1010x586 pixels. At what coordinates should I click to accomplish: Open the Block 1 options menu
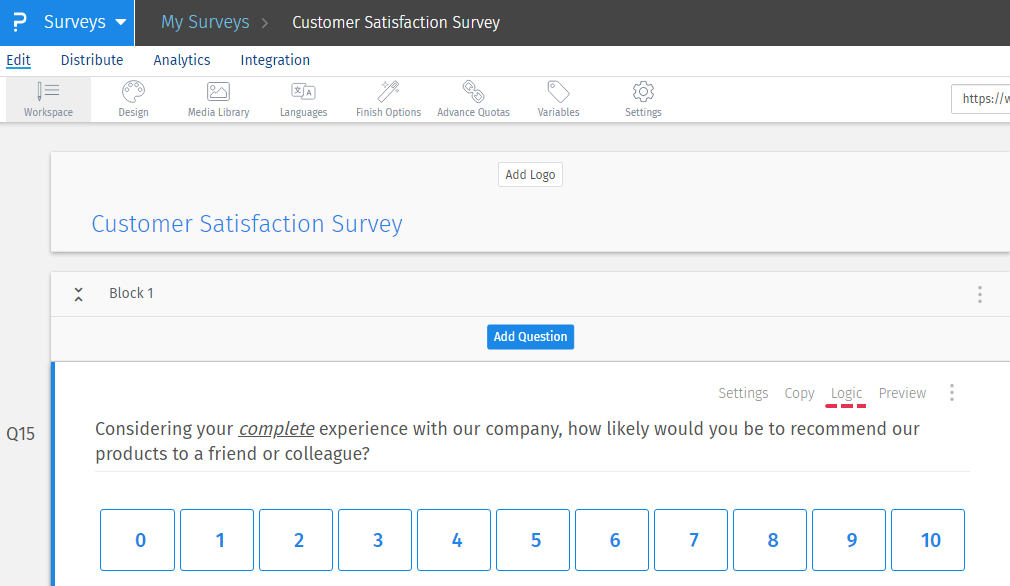979,293
